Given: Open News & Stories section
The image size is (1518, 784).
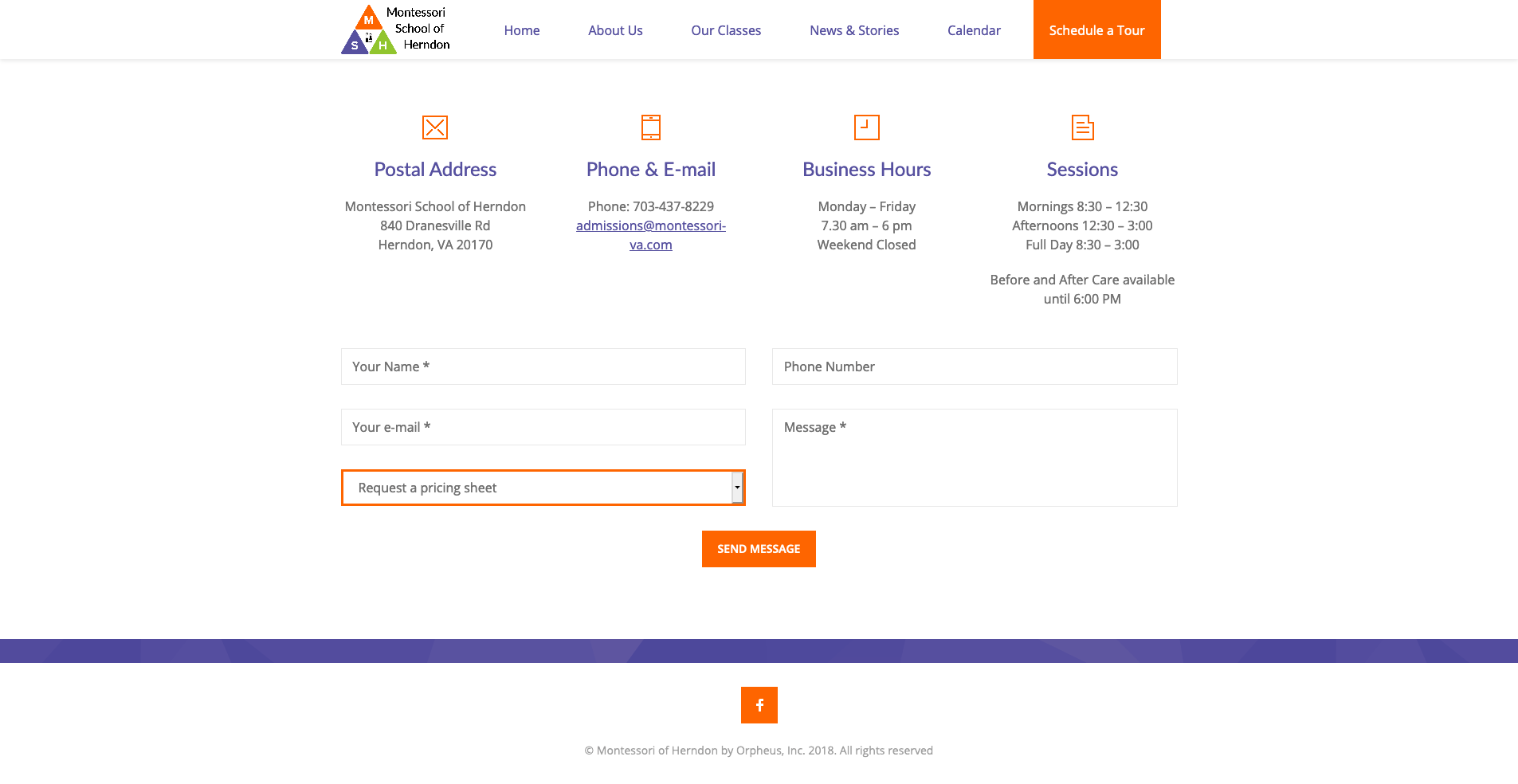Looking at the screenshot, I should 854,30.
